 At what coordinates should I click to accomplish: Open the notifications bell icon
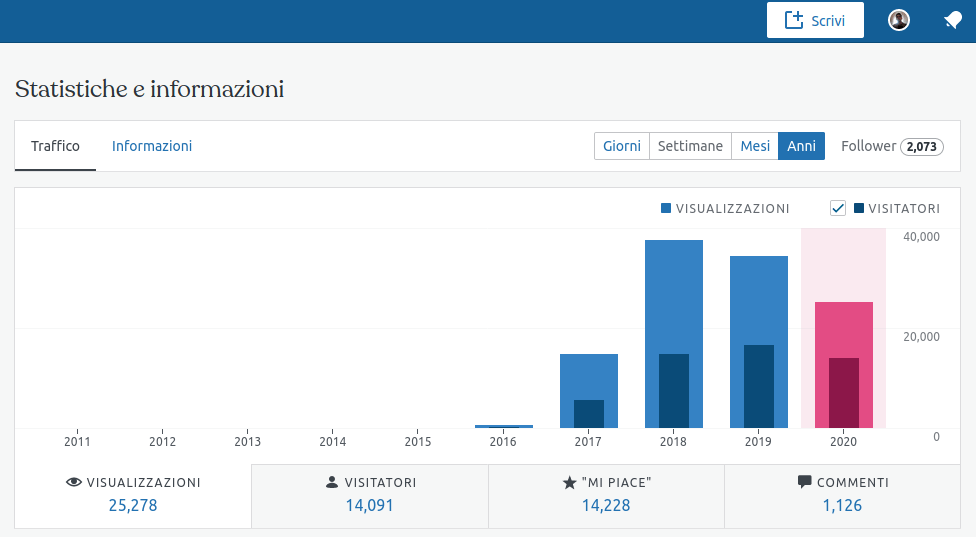pyautogui.click(x=953, y=20)
